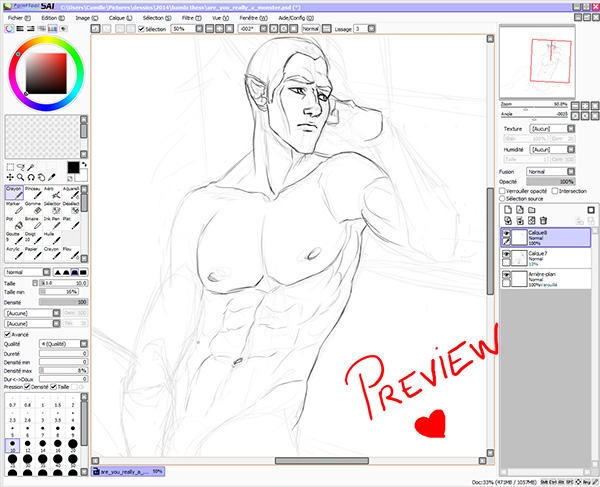Select the zoom magnifier tool

click(x=21, y=177)
